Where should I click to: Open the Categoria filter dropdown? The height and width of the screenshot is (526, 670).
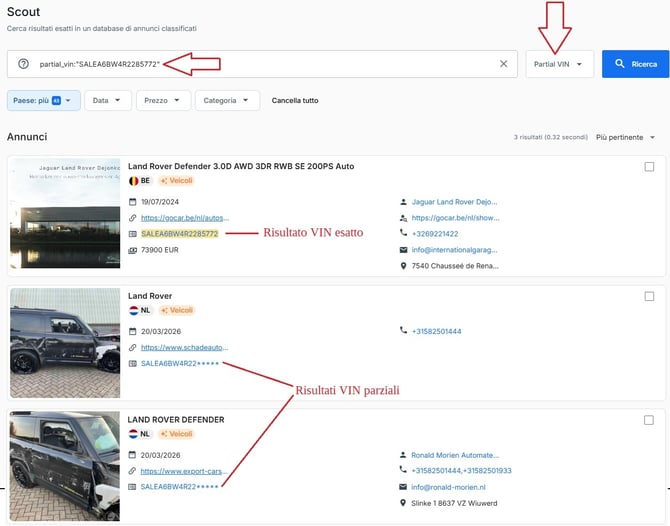click(x=227, y=100)
